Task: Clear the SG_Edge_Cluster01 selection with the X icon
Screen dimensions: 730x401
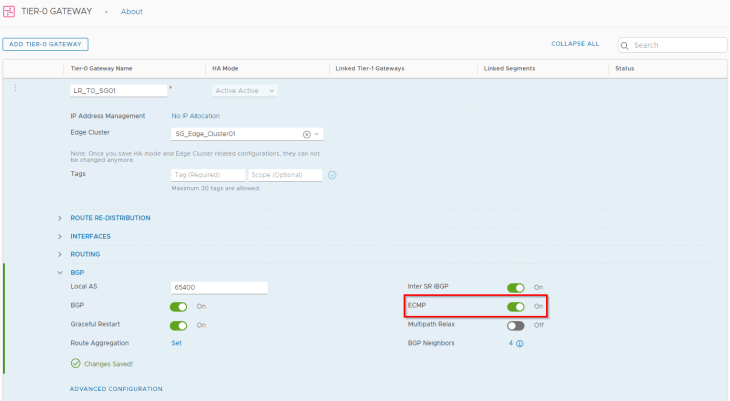Action: [x=307, y=134]
